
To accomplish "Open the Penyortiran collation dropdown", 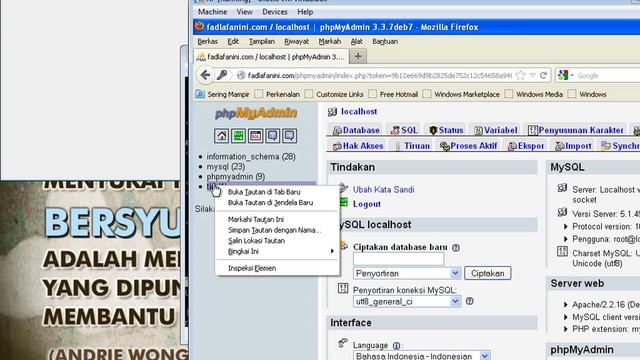I will point(407,273).
